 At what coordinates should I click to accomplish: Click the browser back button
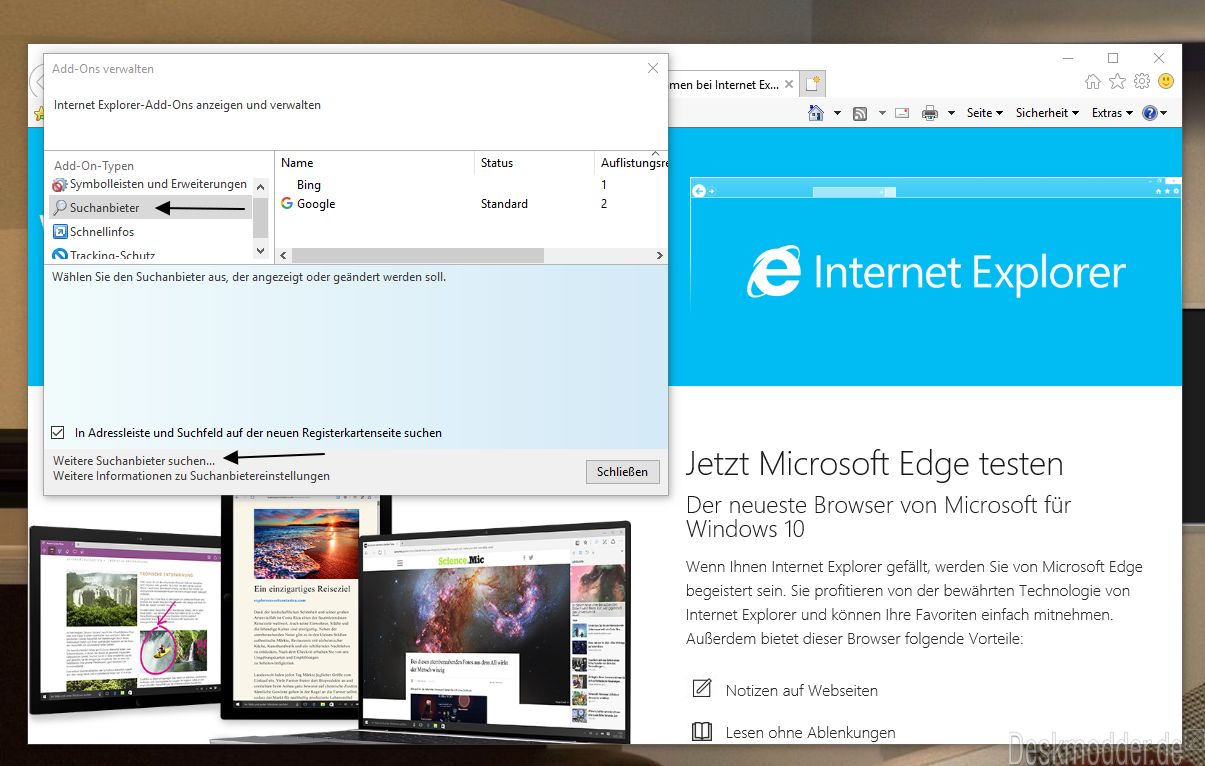click(37, 81)
